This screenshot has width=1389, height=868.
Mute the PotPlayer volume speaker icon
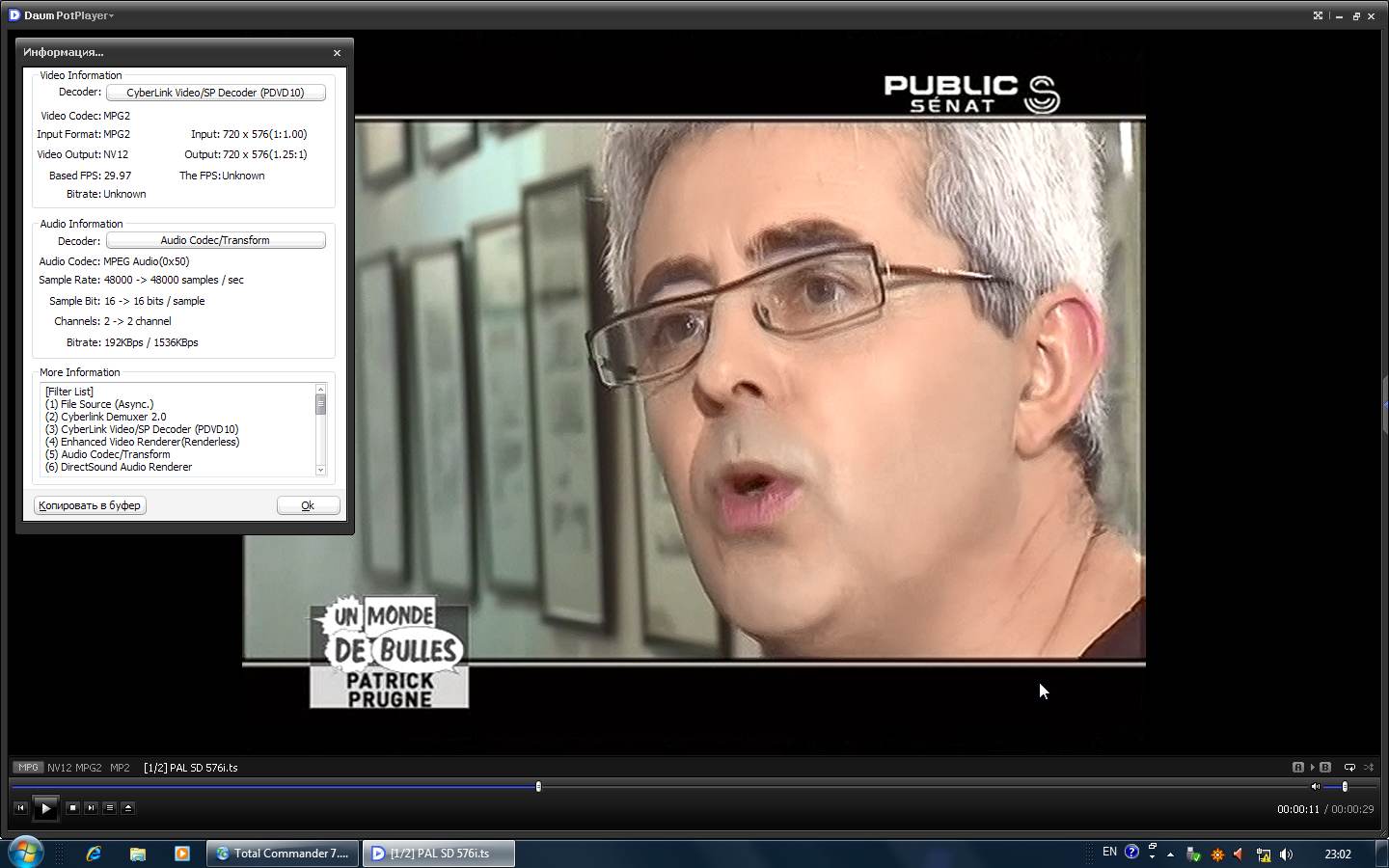1315,787
